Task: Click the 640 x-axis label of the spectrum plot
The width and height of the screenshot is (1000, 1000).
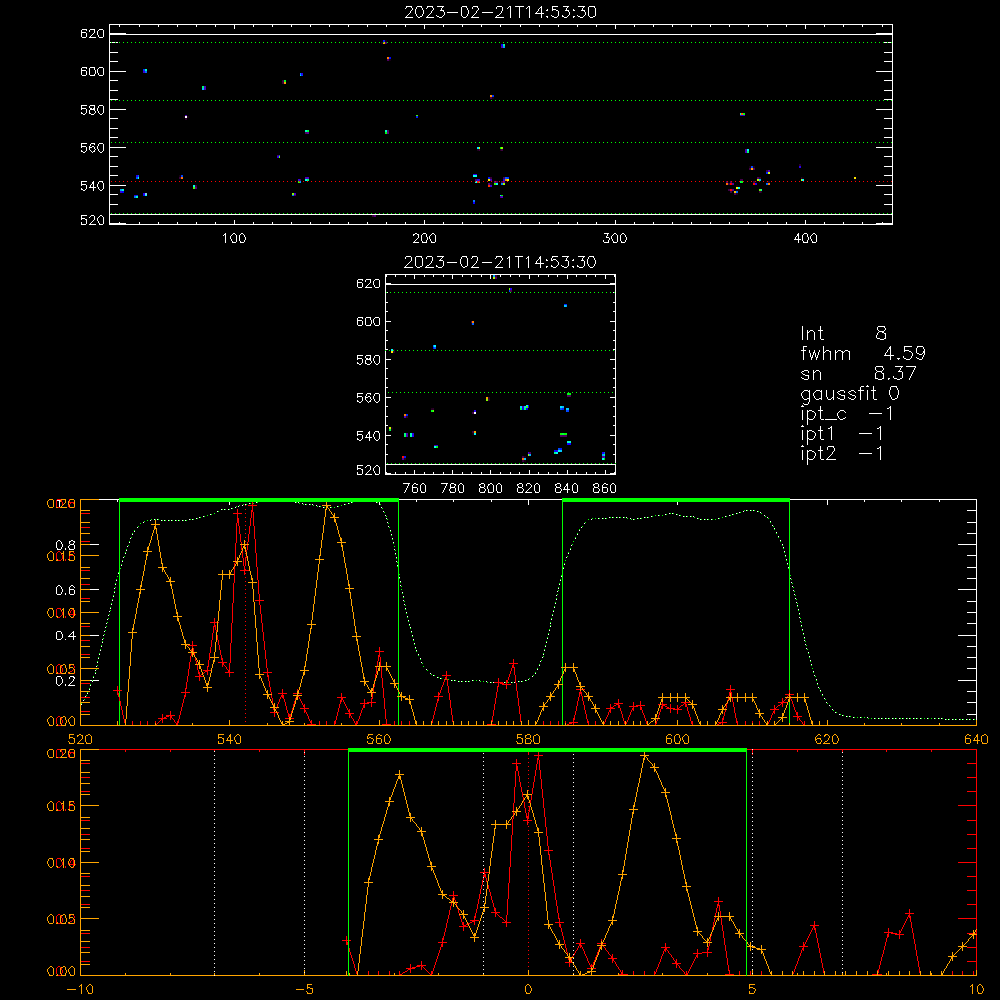Action: [x=976, y=740]
